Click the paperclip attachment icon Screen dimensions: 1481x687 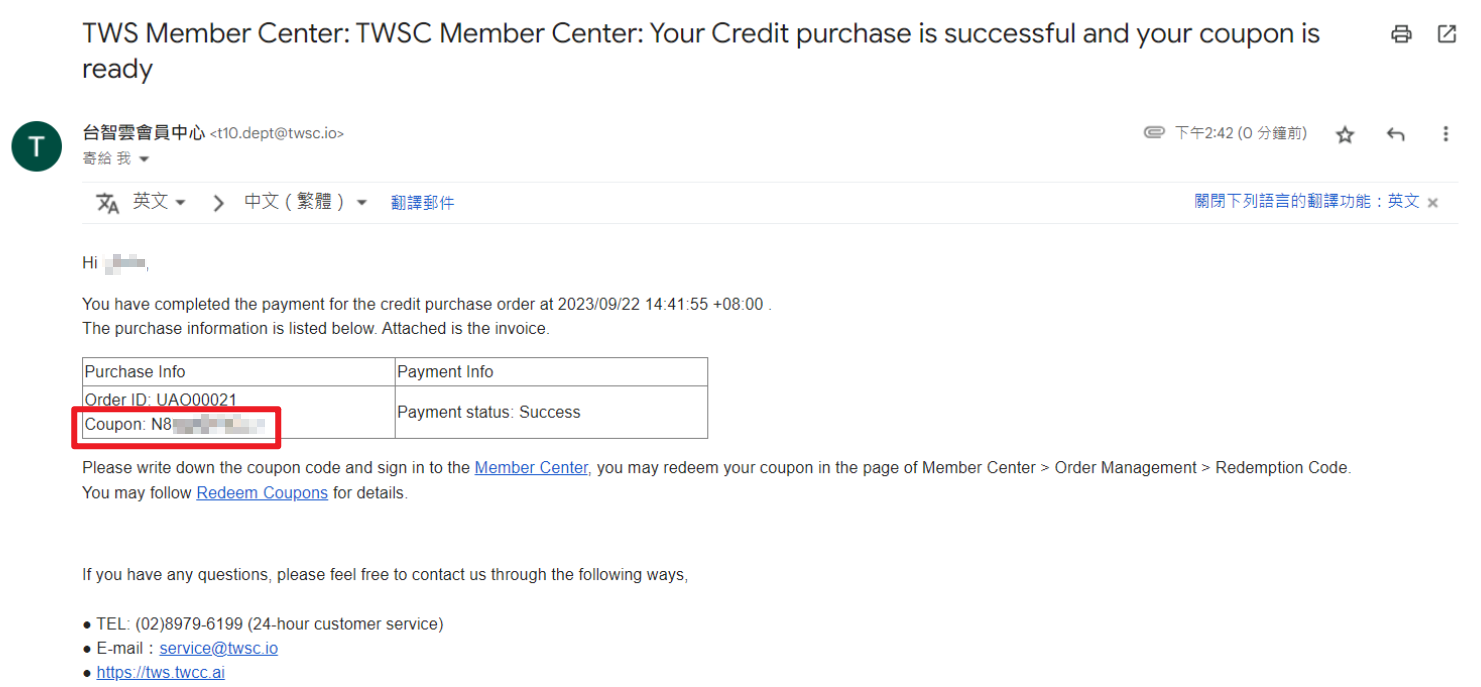[x=1154, y=133]
